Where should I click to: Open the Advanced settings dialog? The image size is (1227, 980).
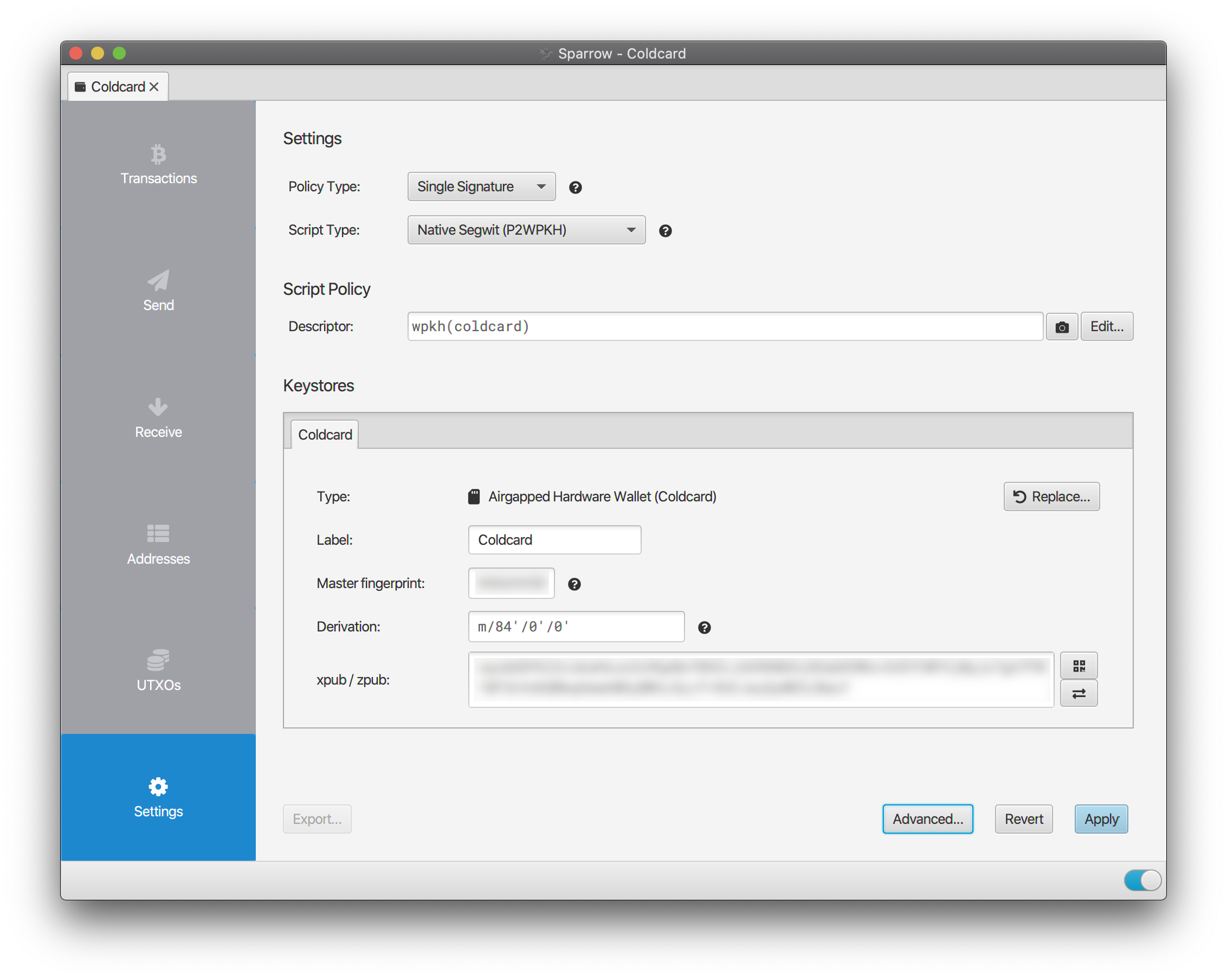tap(927, 819)
